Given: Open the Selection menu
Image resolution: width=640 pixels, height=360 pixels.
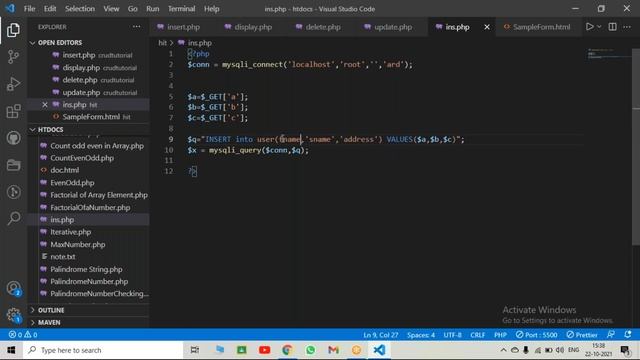Looking at the screenshot, I should pos(80,9).
